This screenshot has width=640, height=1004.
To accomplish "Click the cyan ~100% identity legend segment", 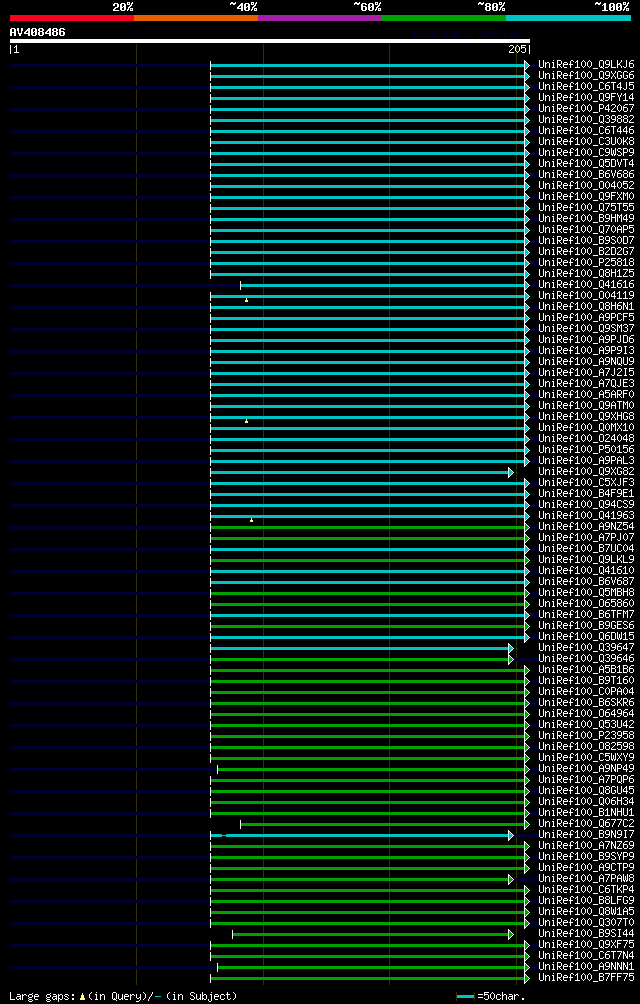I will click(568, 18).
